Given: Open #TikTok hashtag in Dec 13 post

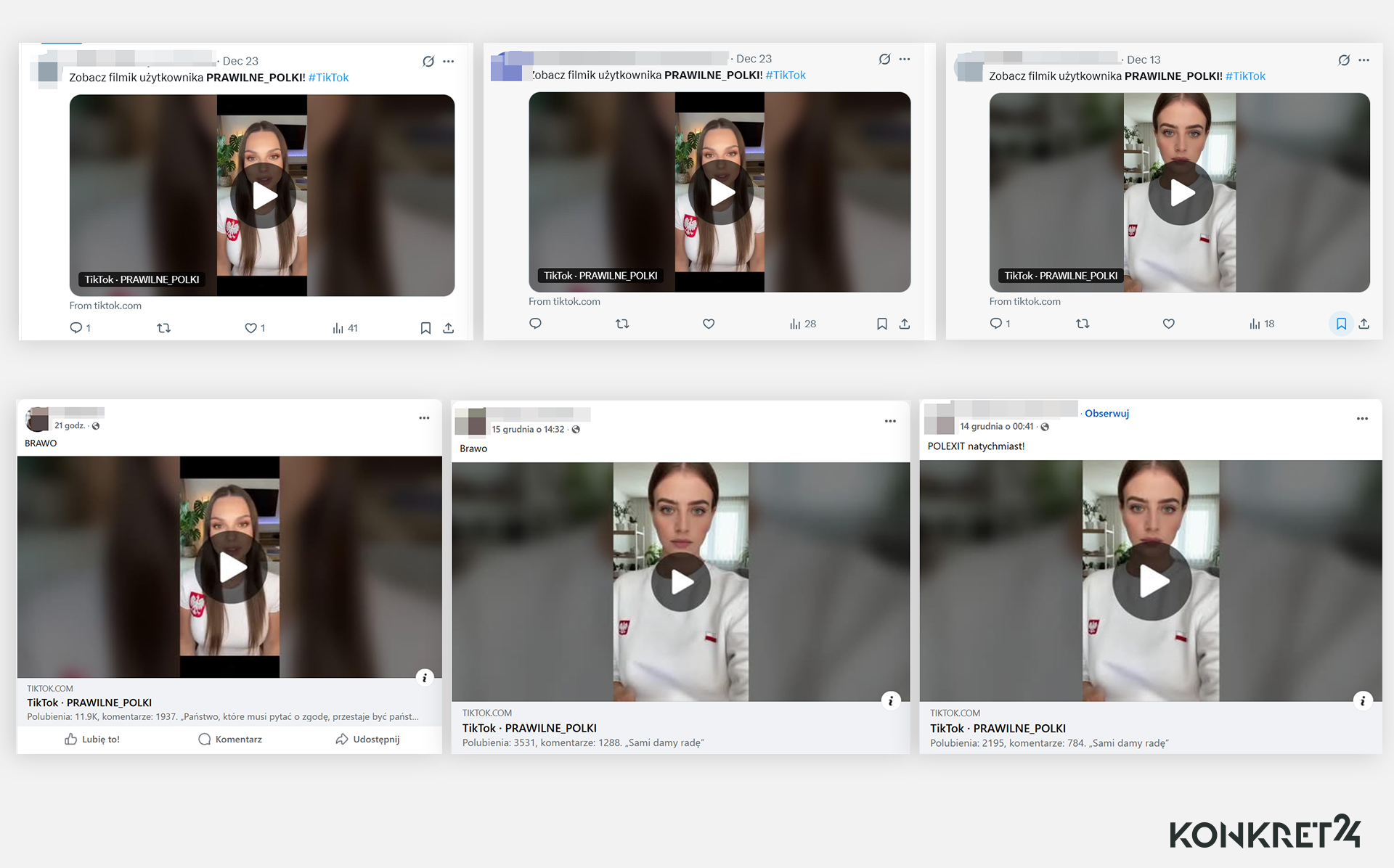Looking at the screenshot, I should (1245, 76).
